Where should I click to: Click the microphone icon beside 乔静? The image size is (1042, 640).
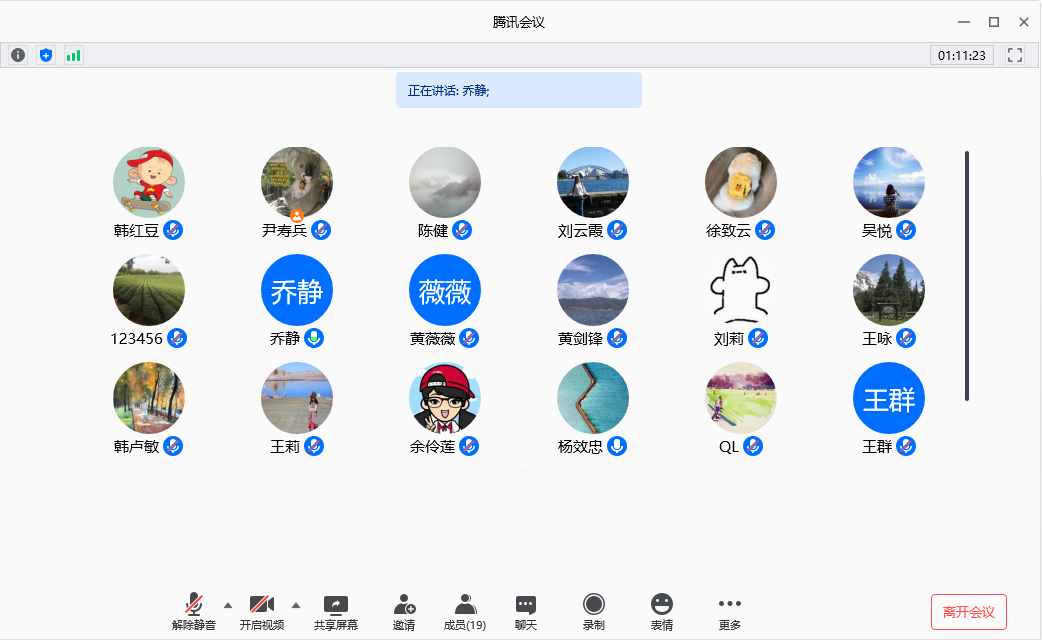coord(315,338)
